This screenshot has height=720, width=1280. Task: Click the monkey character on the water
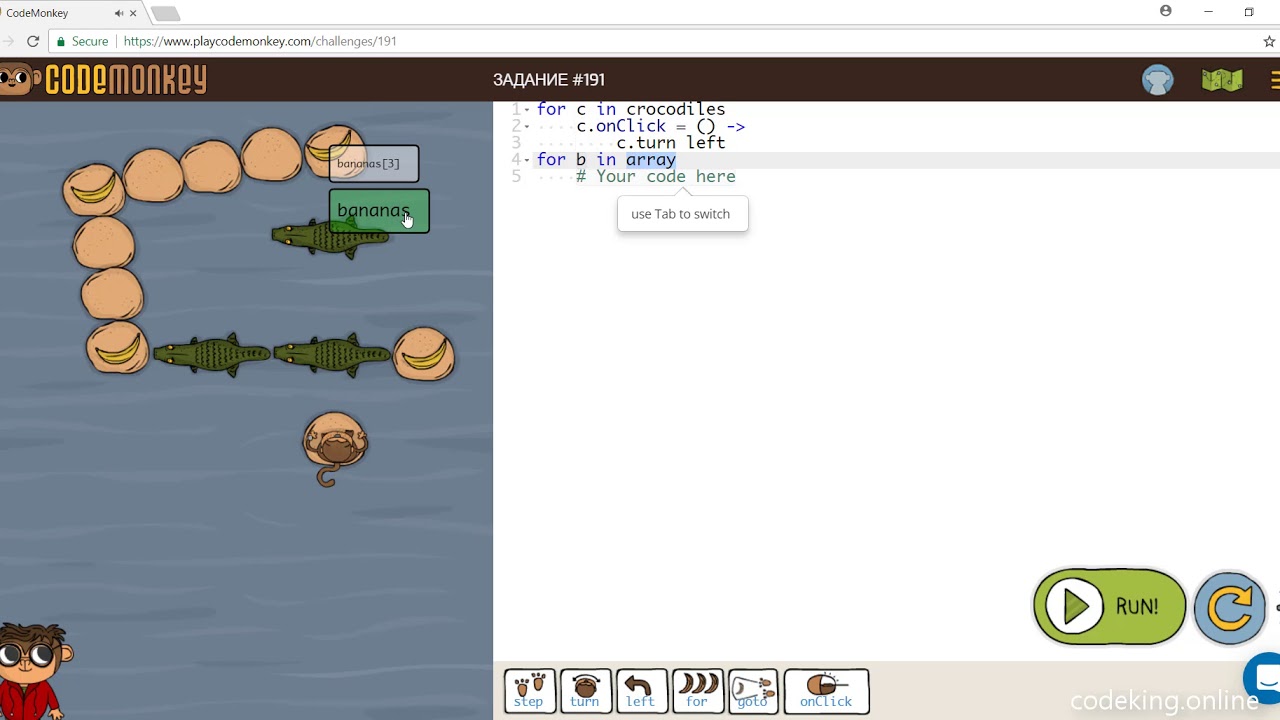(x=335, y=446)
